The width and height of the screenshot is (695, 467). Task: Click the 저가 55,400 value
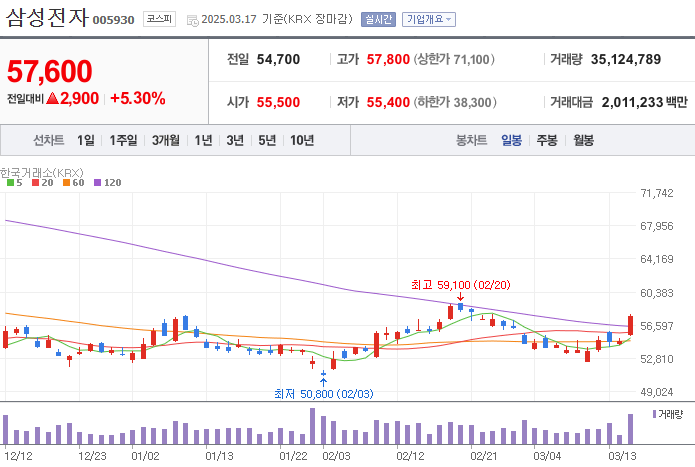388,102
